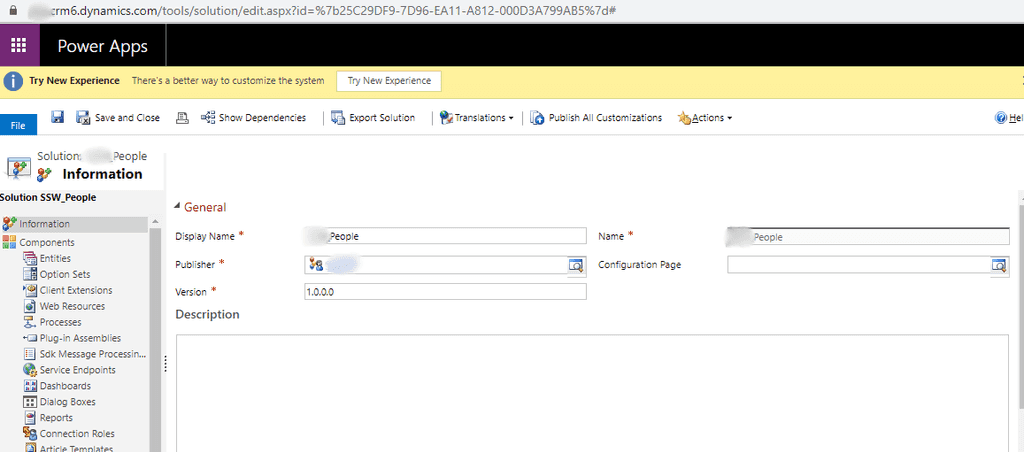Open the File menu
The height and width of the screenshot is (452, 1024).
click(x=18, y=125)
